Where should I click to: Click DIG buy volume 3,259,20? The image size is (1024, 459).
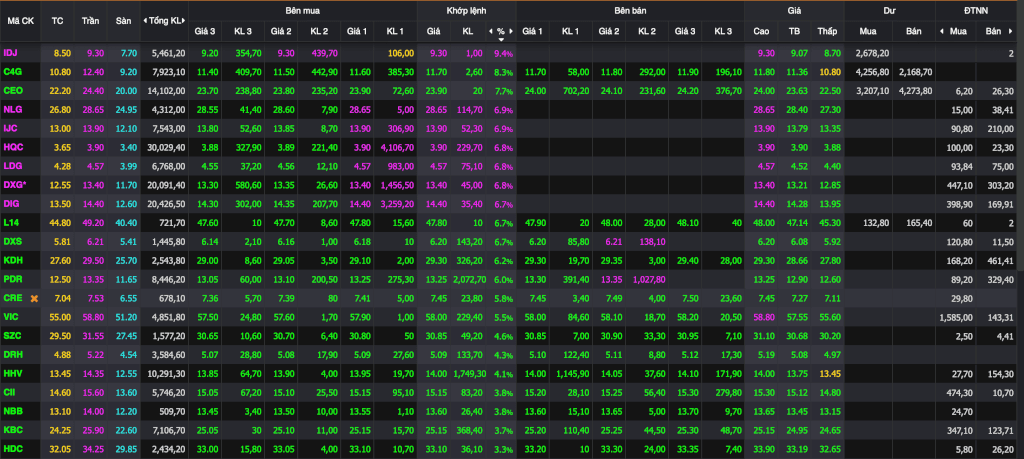[396, 204]
